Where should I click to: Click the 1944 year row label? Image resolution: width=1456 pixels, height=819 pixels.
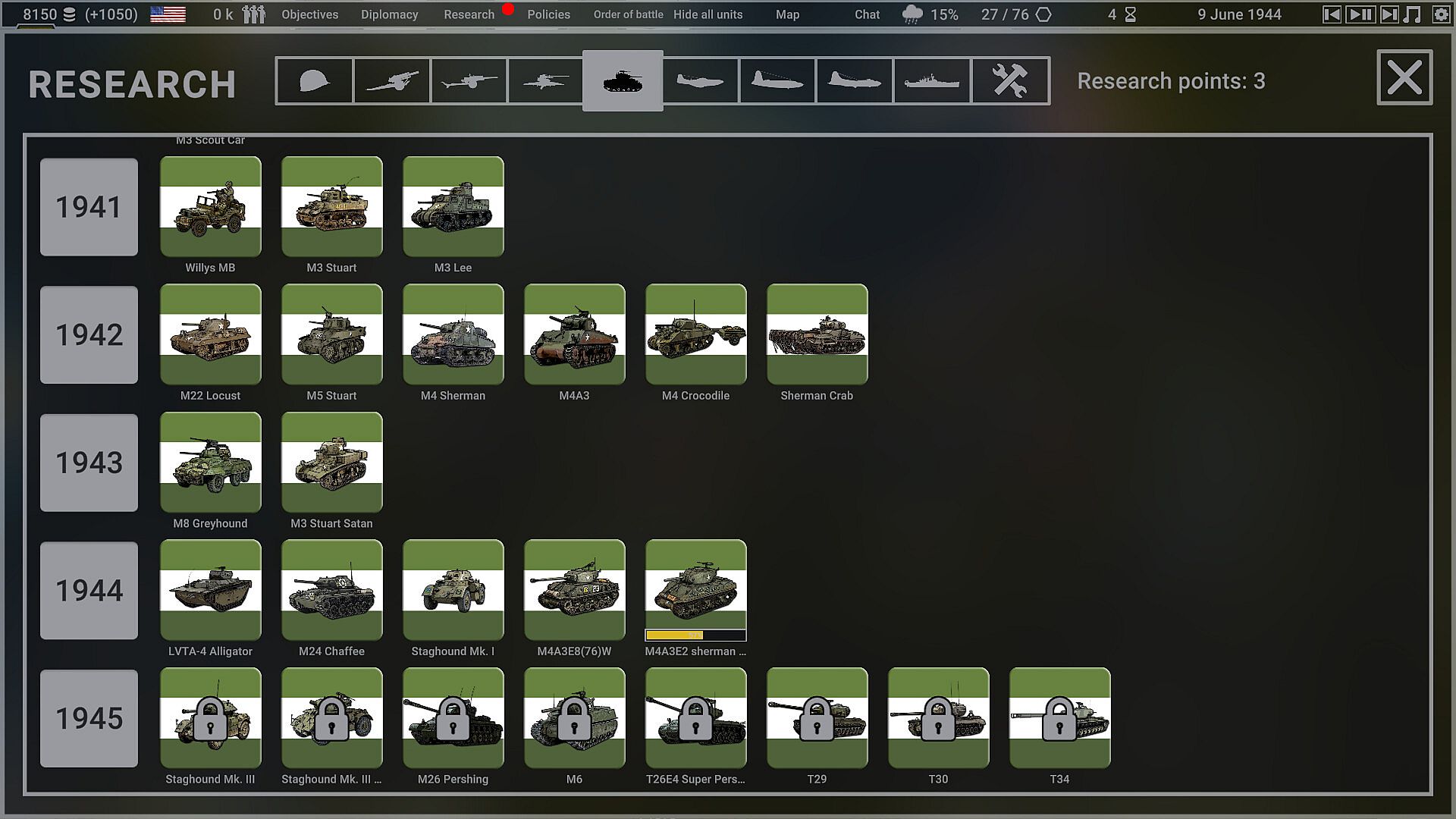click(x=89, y=590)
